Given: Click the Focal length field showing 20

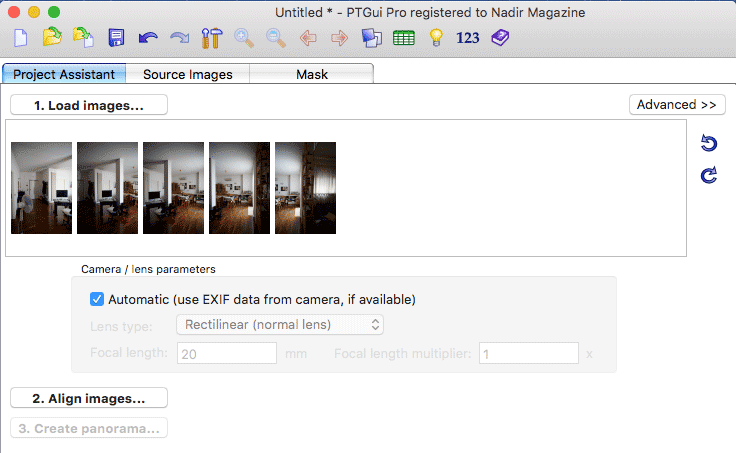Looking at the screenshot, I should click(x=227, y=353).
